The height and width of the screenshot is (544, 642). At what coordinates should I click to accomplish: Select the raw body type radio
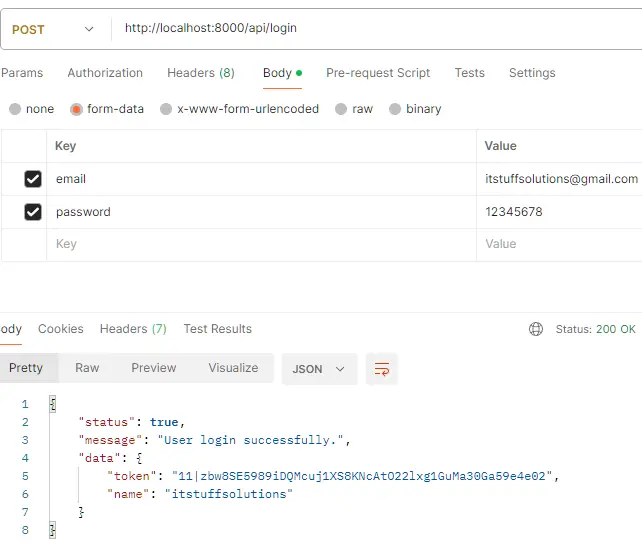pos(341,109)
